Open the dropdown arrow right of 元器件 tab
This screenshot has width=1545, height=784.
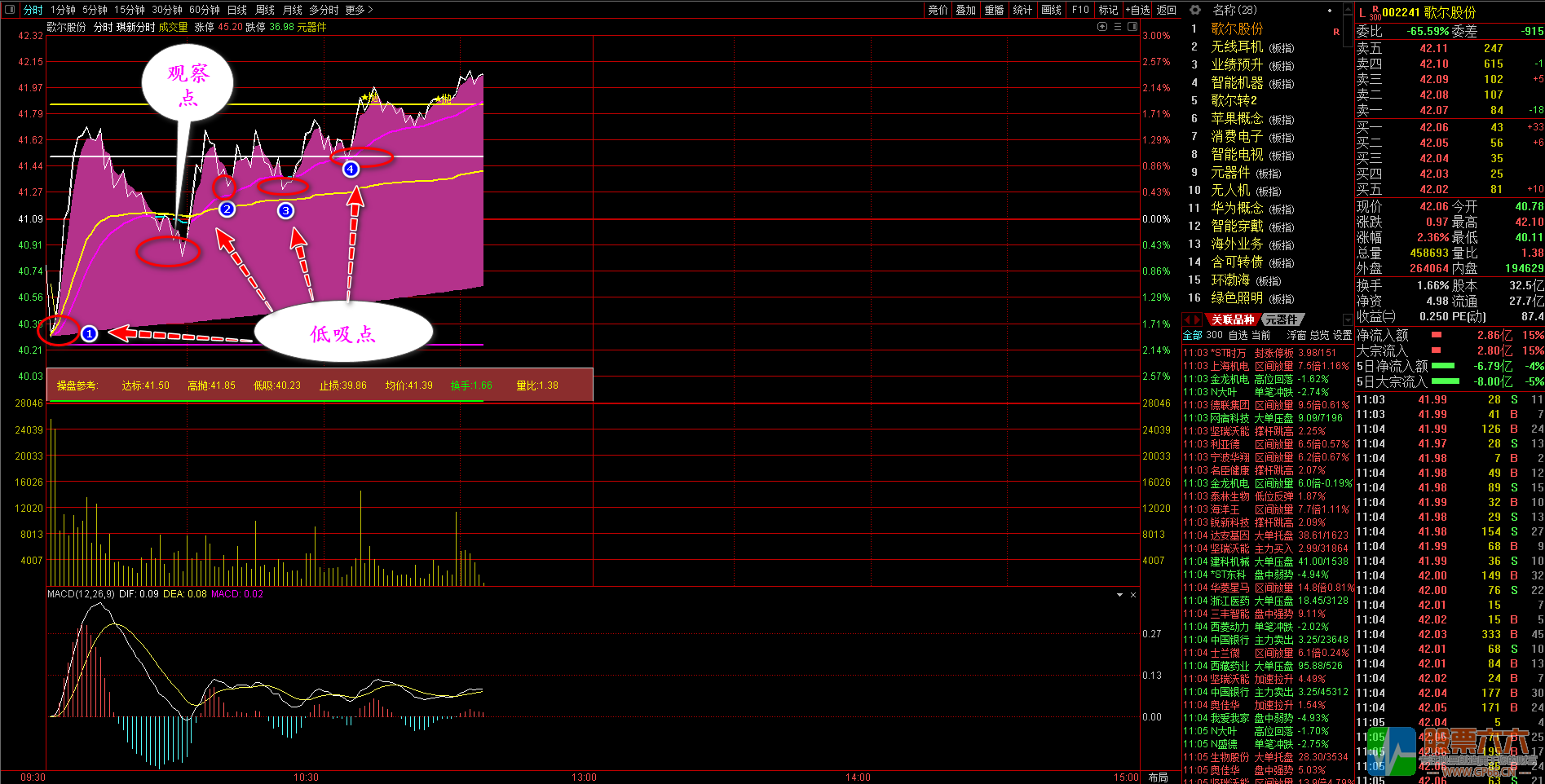(1347, 319)
